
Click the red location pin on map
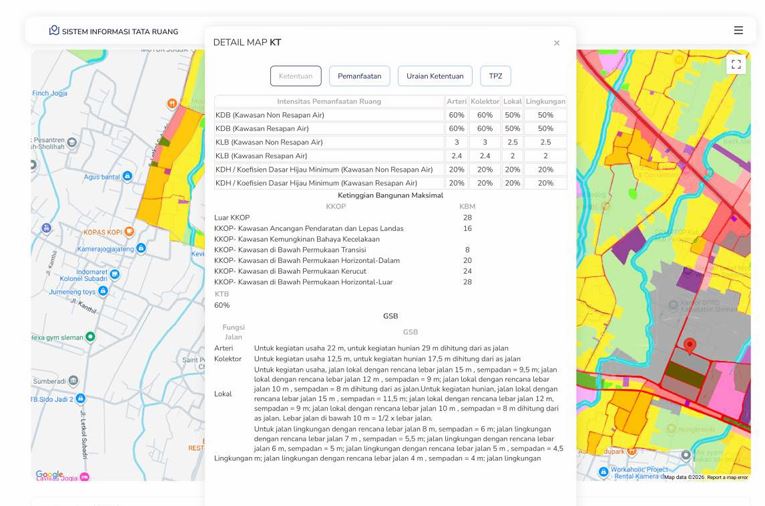[689, 345]
